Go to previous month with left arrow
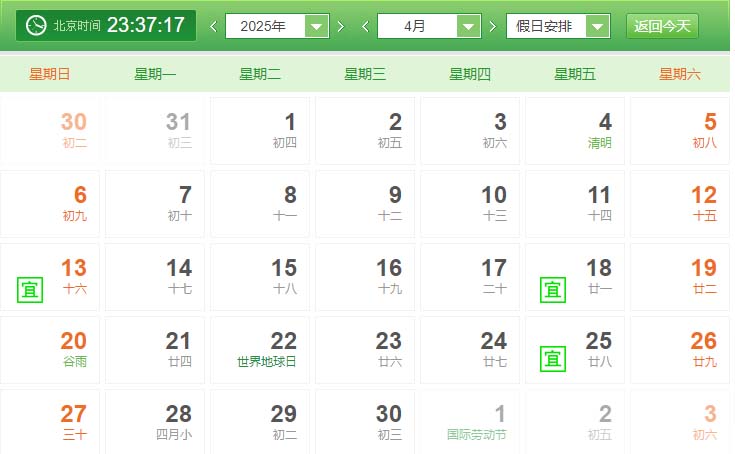This screenshot has width=735, height=454. tap(365, 26)
